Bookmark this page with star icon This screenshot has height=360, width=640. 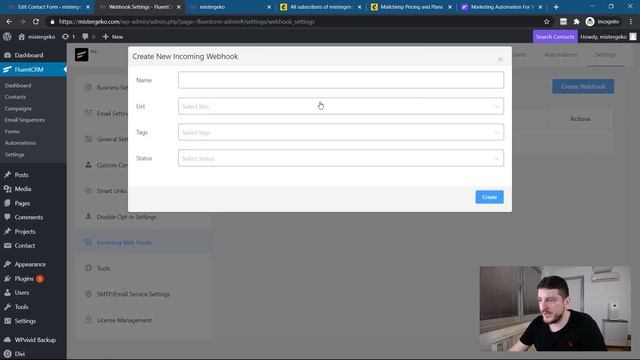pos(547,22)
